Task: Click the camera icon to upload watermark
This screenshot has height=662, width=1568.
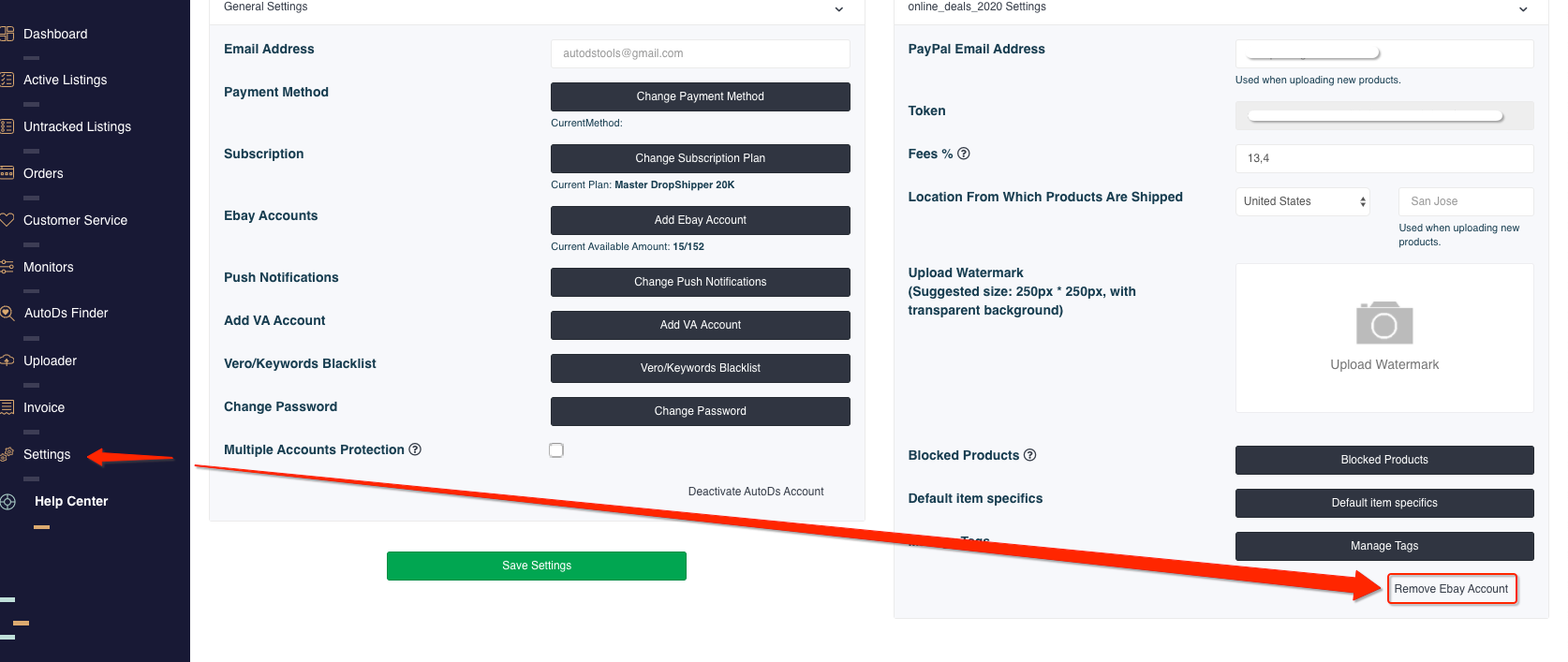Action: tap(1384, 323)
